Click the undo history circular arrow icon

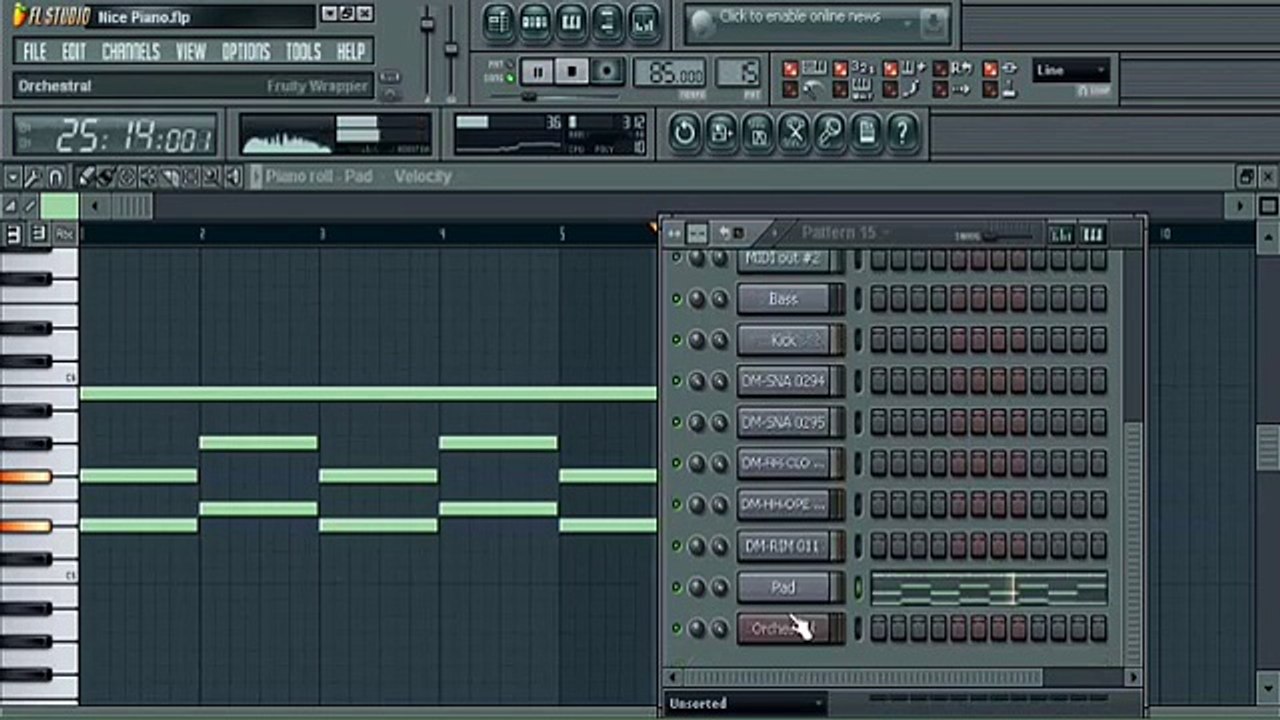[684, 132]
